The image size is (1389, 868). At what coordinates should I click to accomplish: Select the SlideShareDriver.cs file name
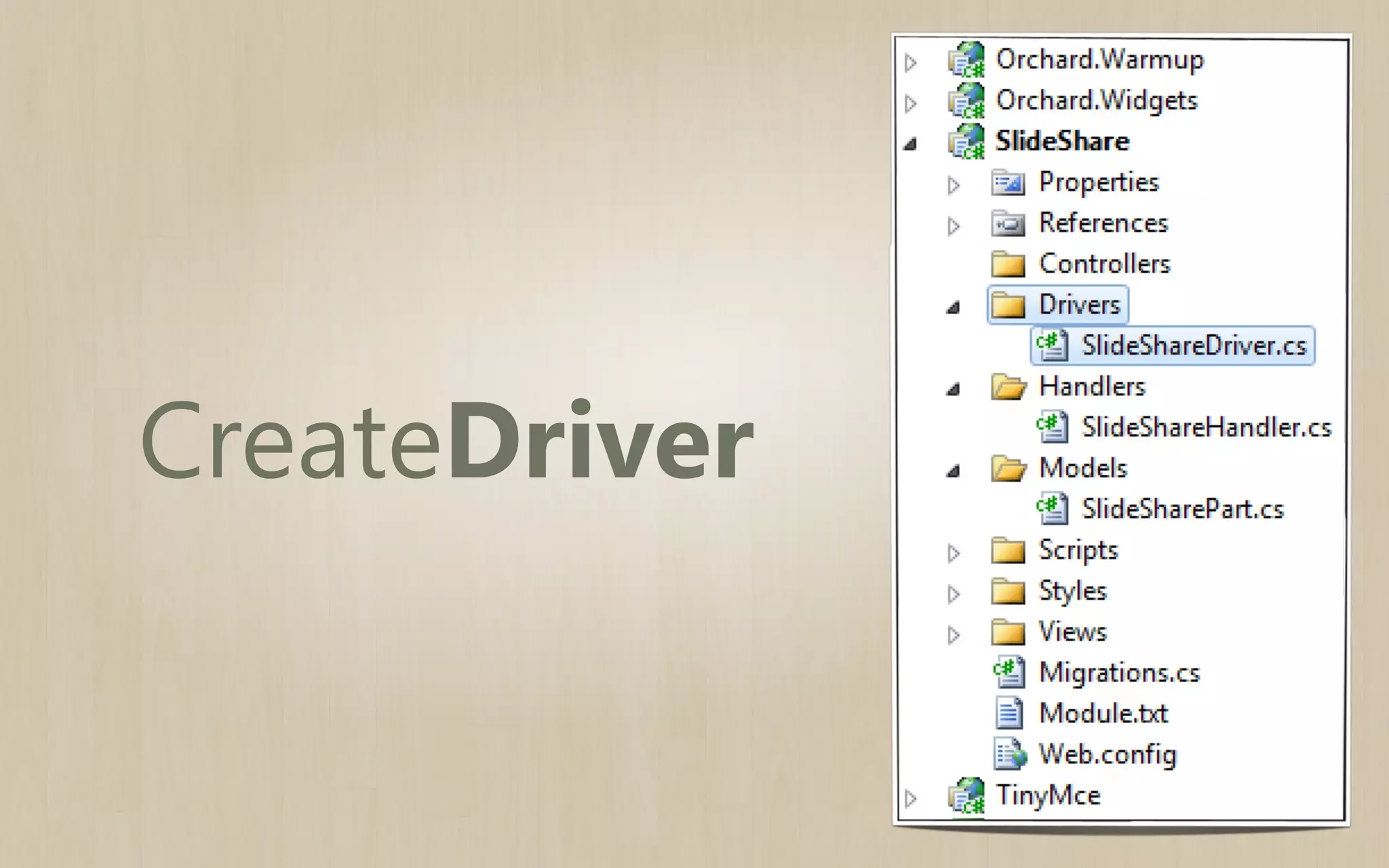(x=1194, y=346)
